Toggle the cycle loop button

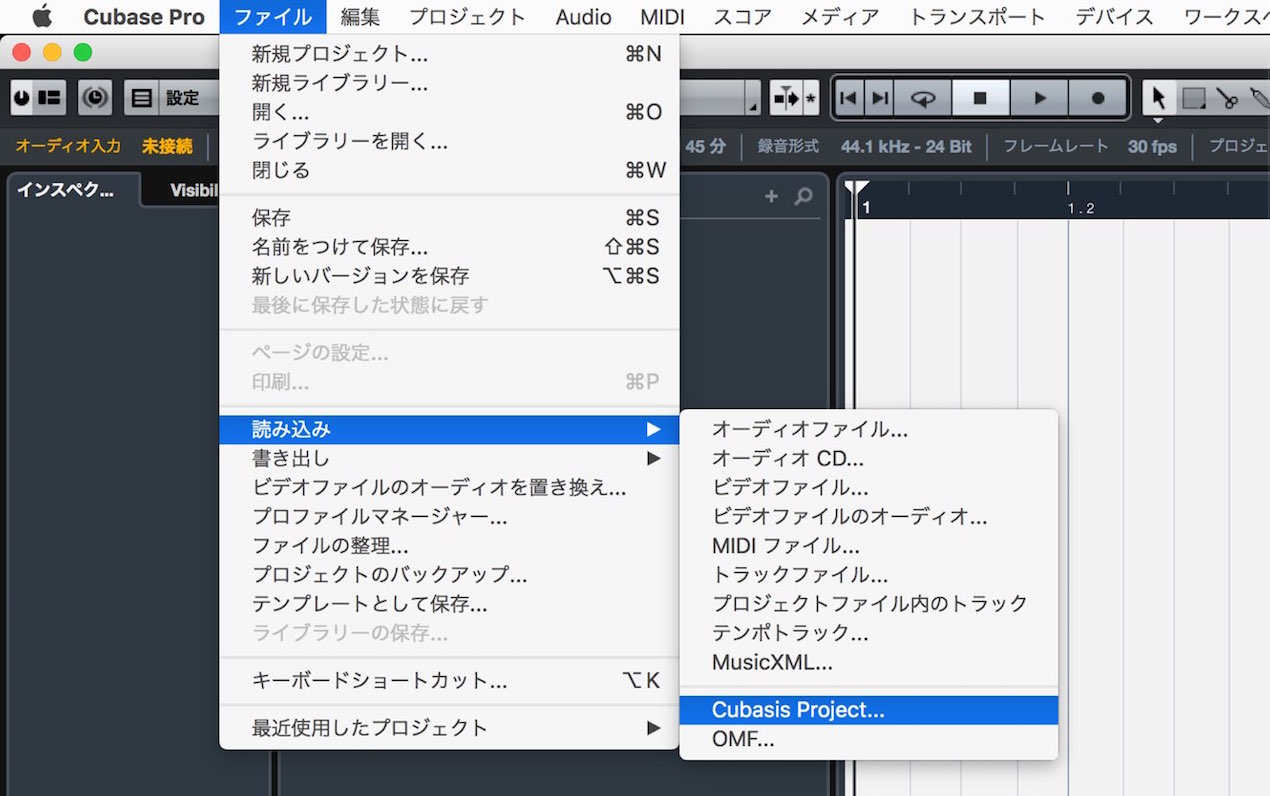[923, 98]
